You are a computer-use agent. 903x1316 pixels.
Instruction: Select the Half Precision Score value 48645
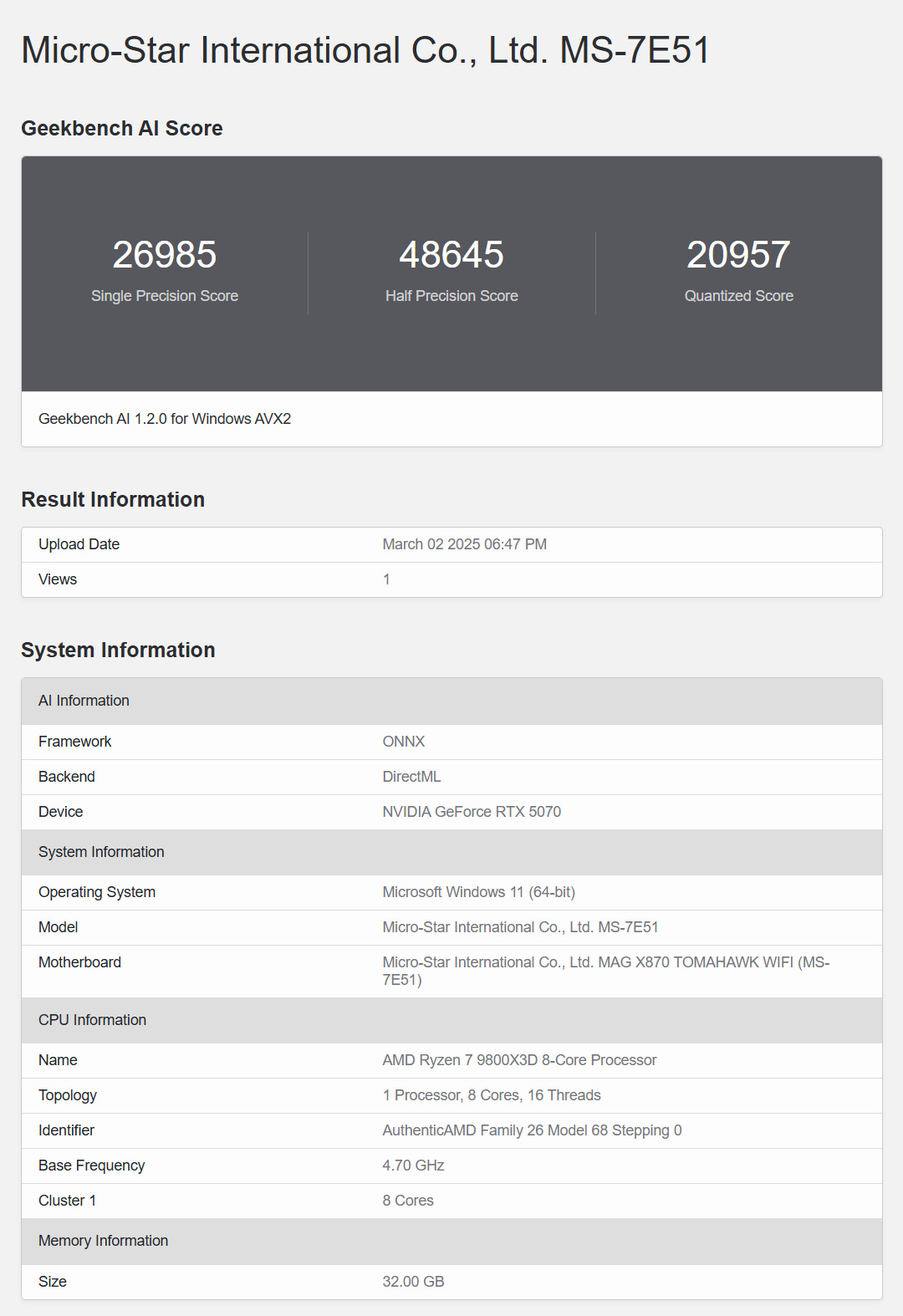(451, 255)
